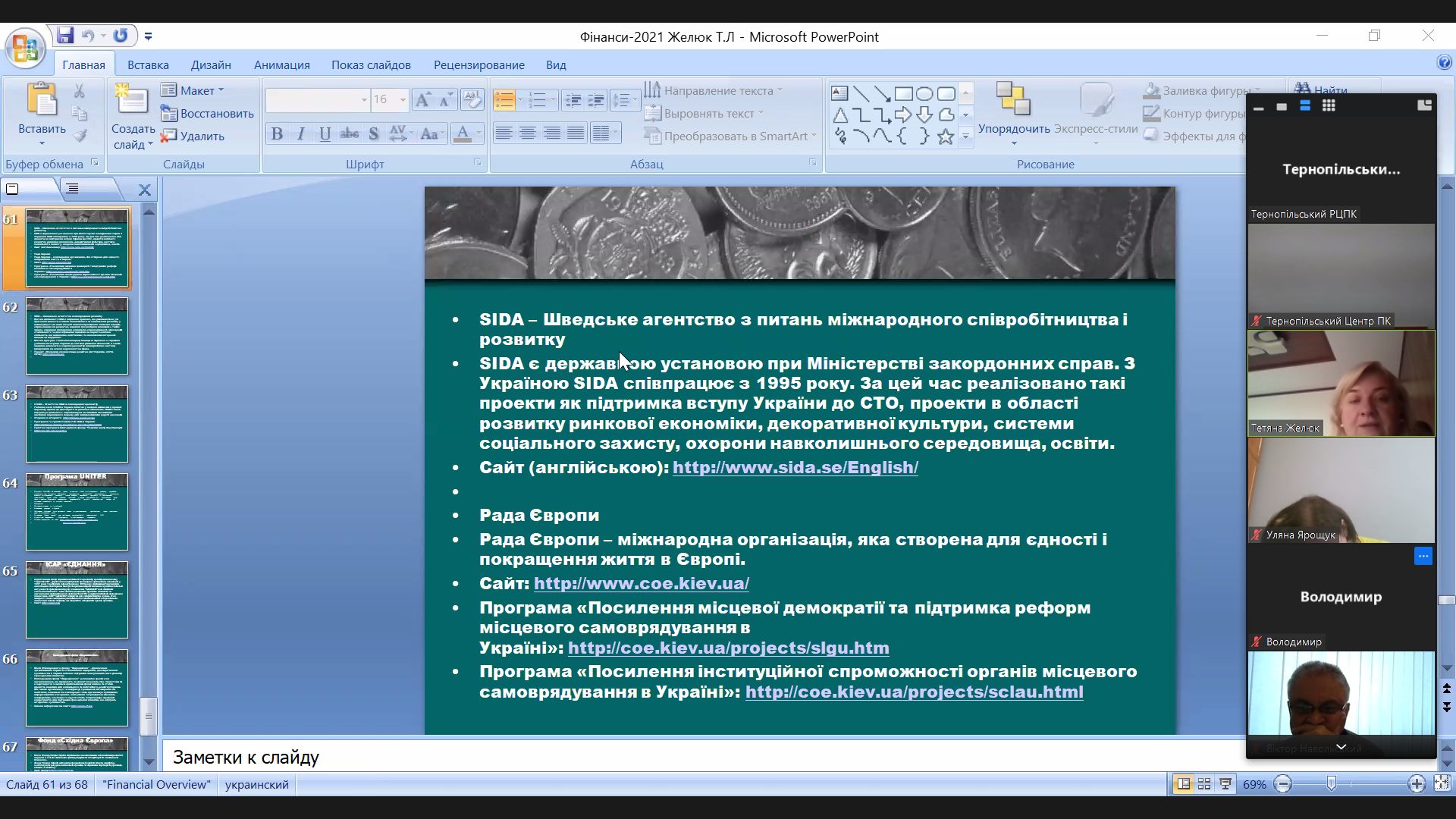Increase font size with the larger A icon
Viewport: 1456px width, 819px height.
click(x=423, y=99)
